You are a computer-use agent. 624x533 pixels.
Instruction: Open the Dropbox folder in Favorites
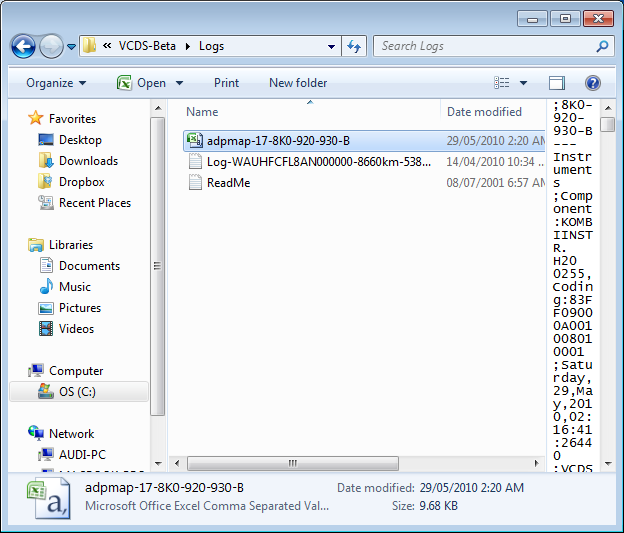[x=81, y=182]
